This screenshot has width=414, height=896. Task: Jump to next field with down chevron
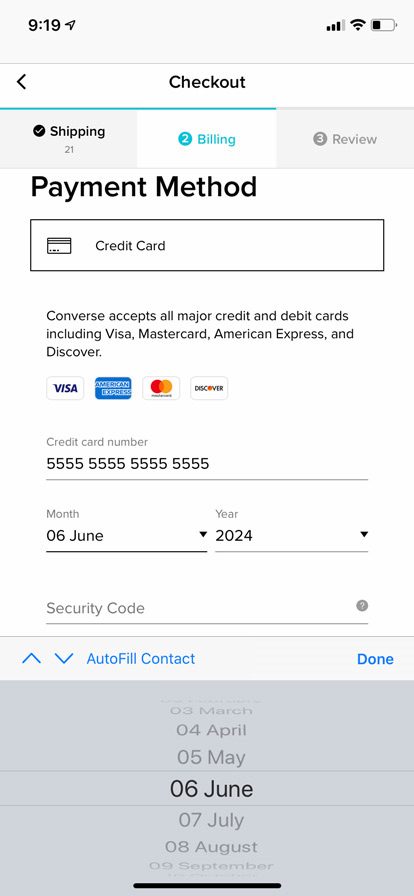(64, 659)
